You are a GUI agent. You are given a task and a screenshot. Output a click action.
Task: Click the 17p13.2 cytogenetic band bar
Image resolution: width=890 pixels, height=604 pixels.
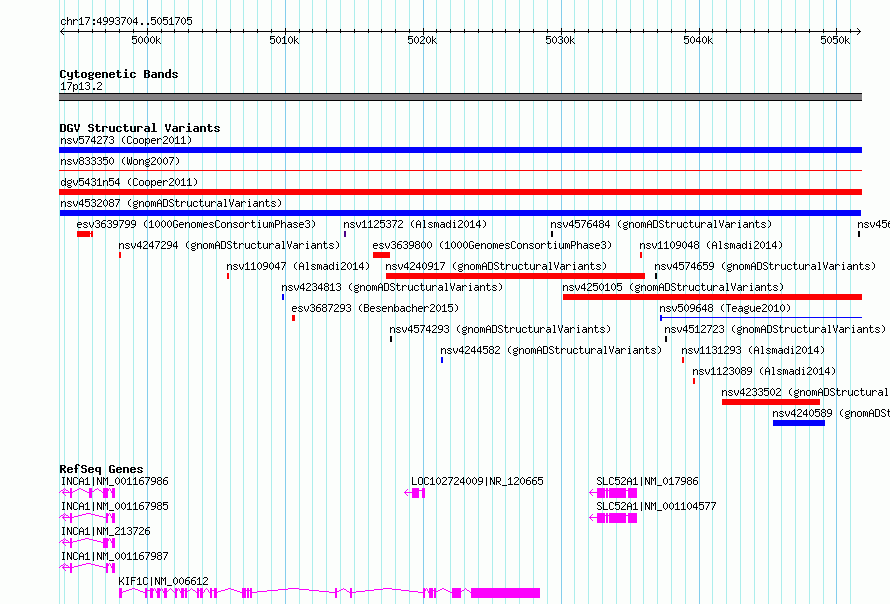(460, 97)
